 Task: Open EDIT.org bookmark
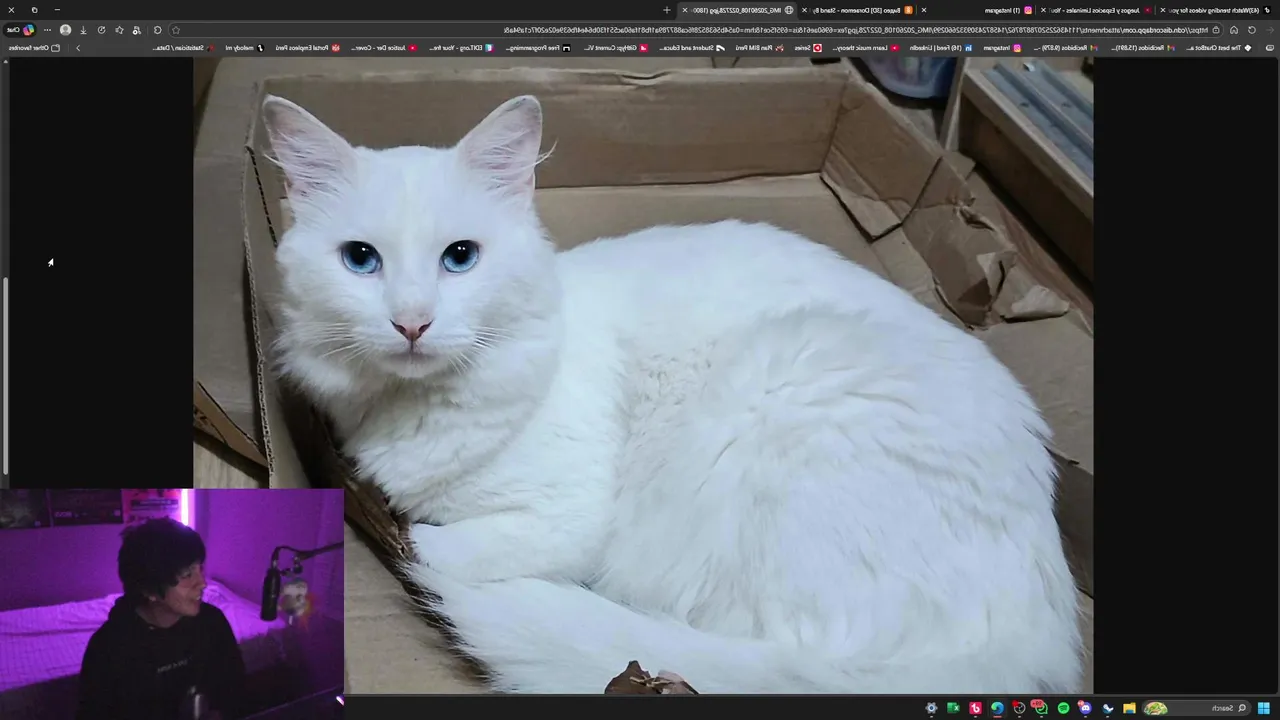461,48
